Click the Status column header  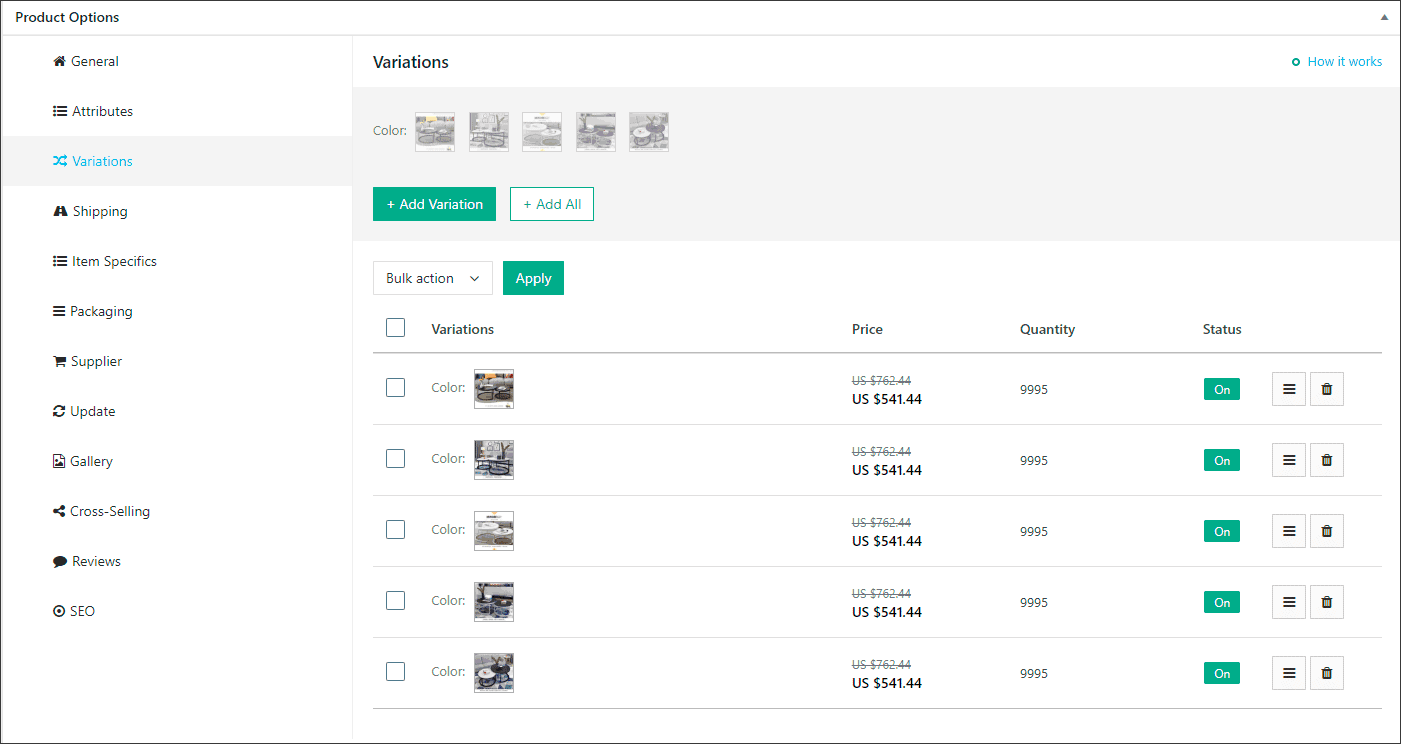[x=1222, y=329]
